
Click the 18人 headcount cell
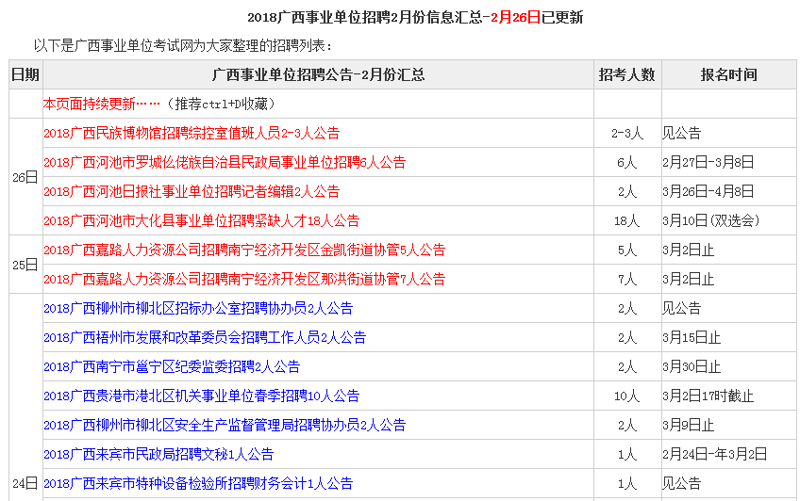coord(627,221)
